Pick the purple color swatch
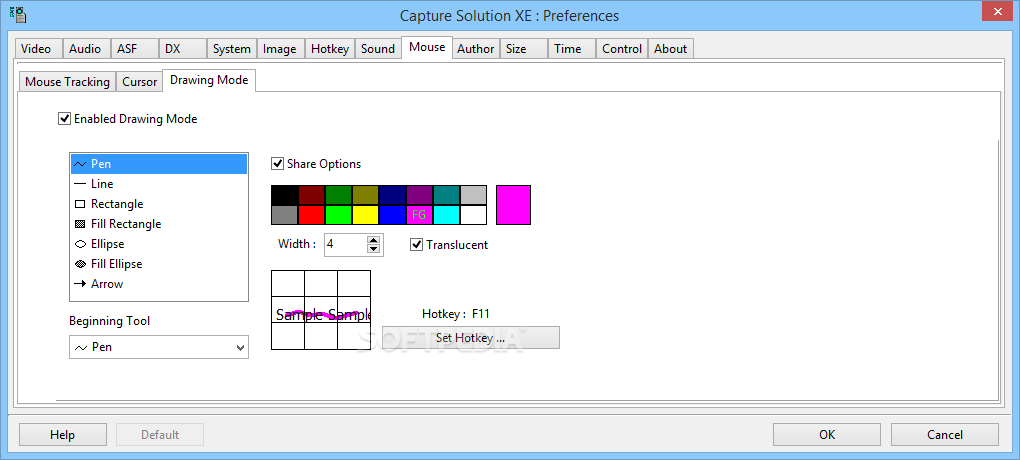 [420, 195]
